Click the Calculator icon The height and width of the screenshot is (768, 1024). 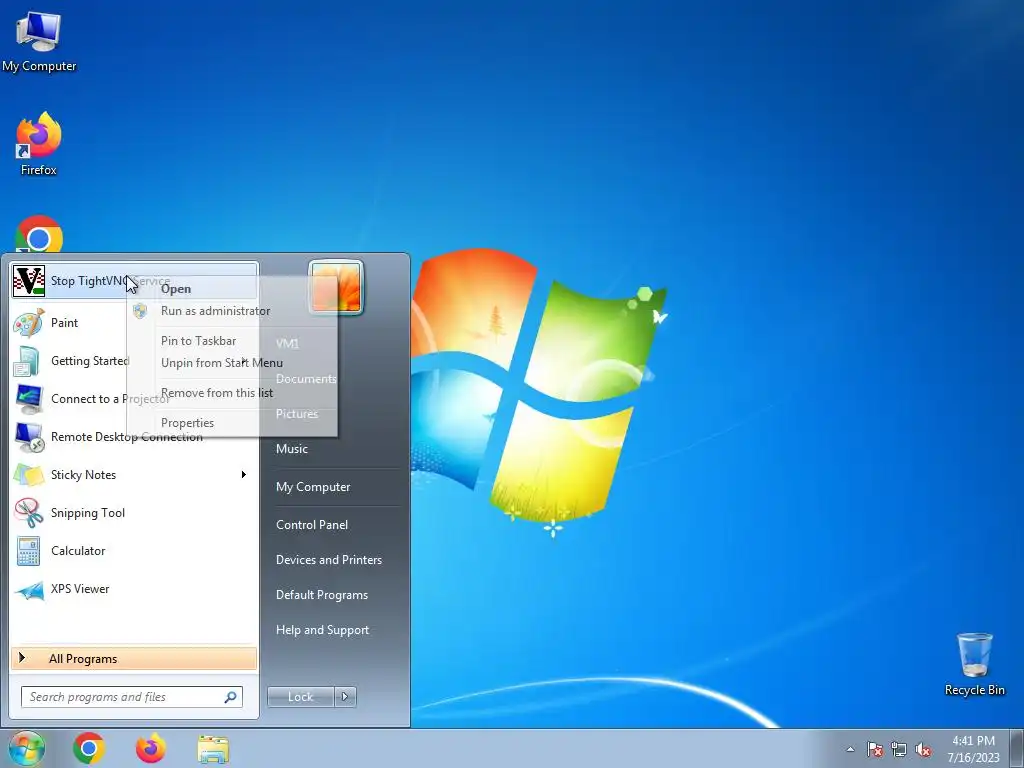(29, 551)
